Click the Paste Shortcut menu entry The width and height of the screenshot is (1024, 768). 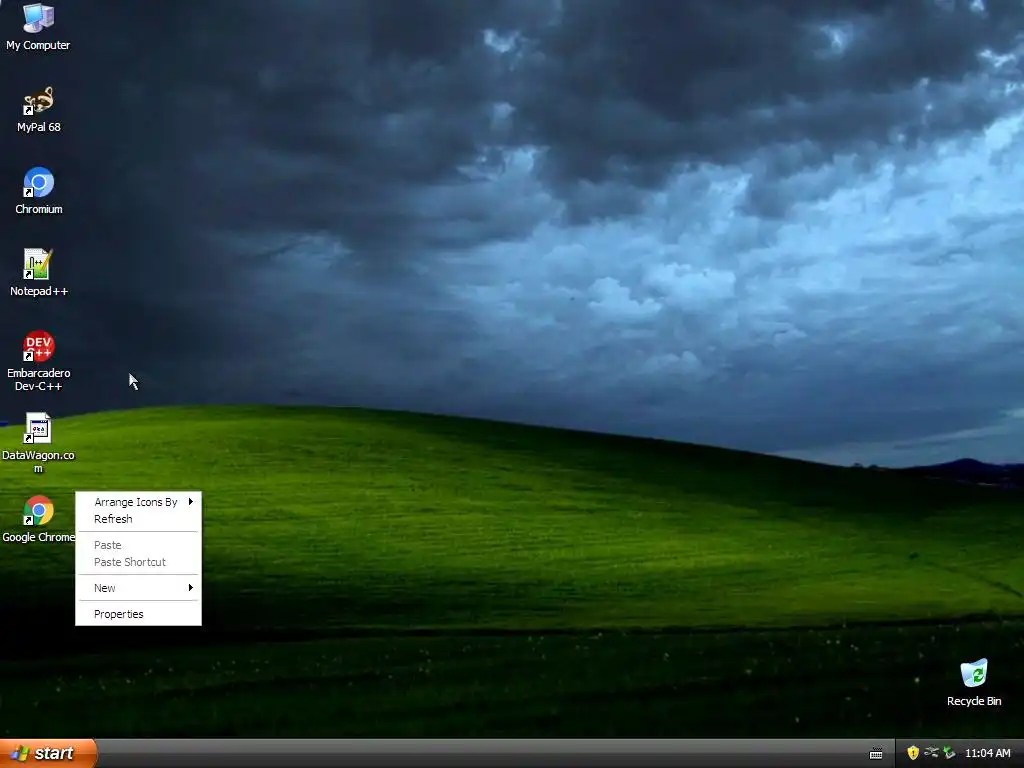tap(138, 562)
